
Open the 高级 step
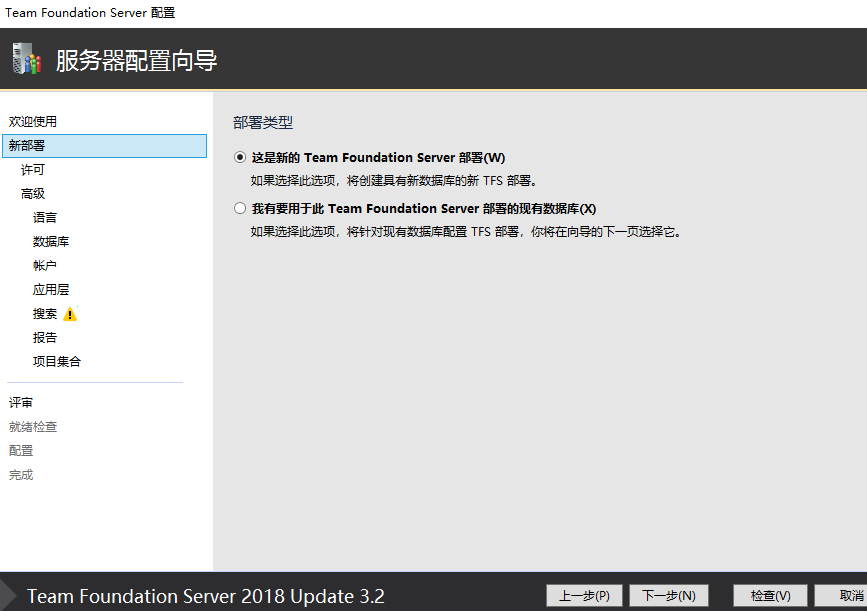click(x=33, y=194)
